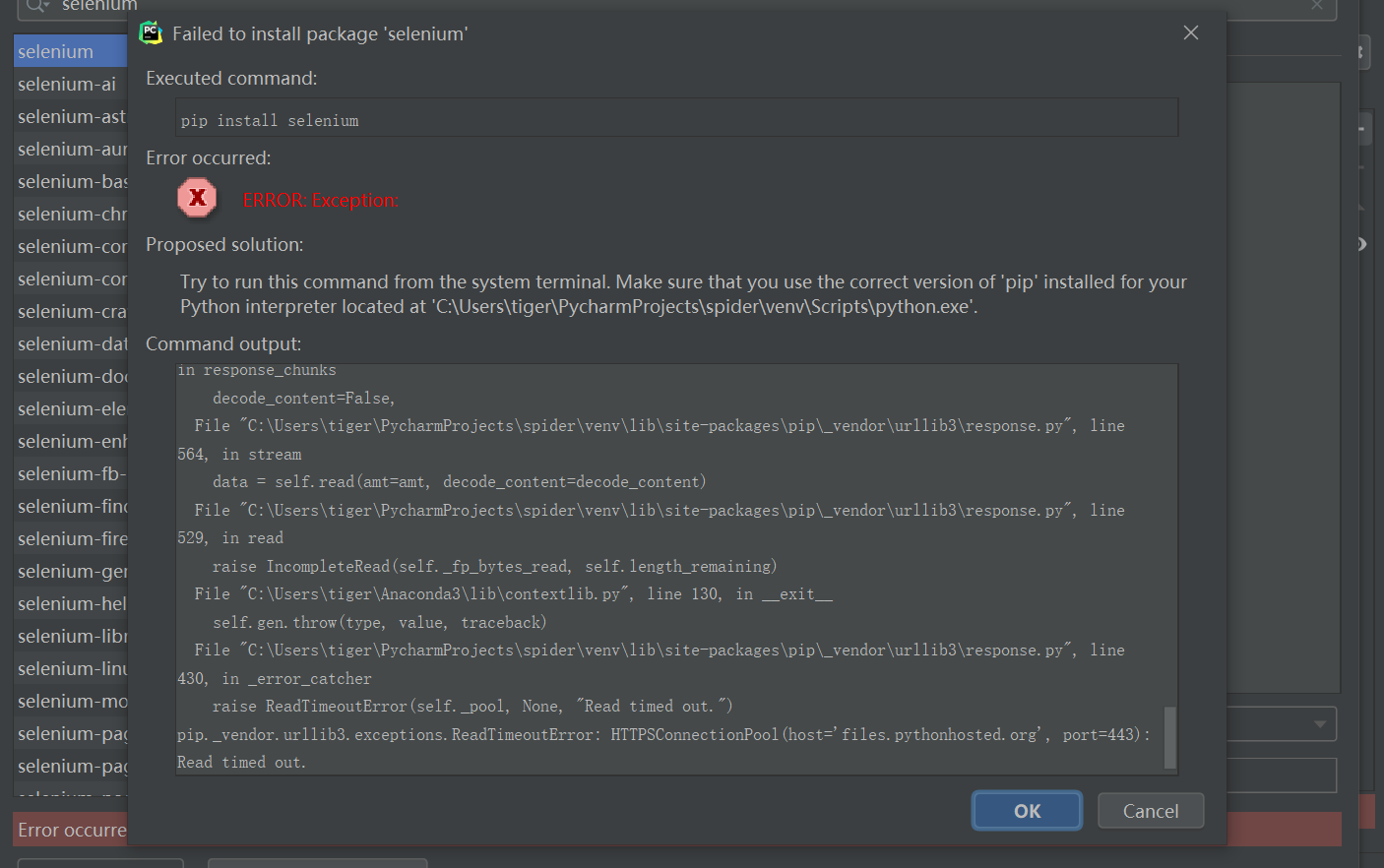Screen dimensions: 1384x868
Task: Select 'selenium-chr' package entry
Action: [70, 214]
